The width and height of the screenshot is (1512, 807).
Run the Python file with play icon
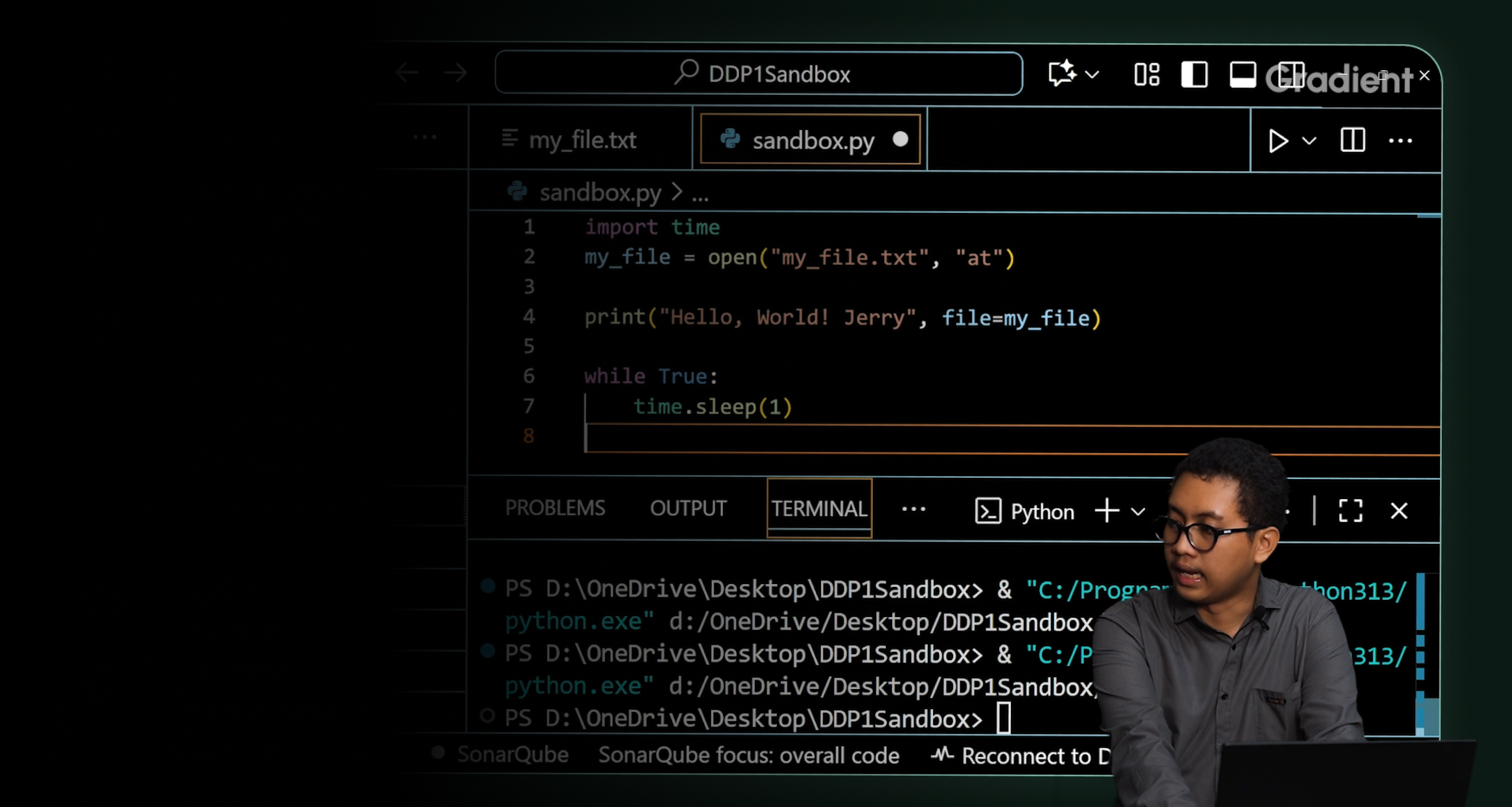[x=1278, y=141]
